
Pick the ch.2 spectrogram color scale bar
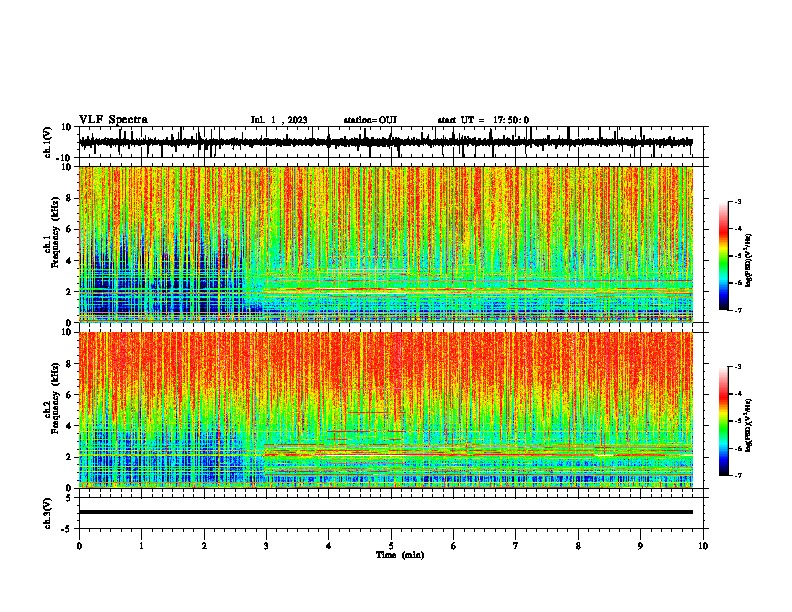point(724,421)
